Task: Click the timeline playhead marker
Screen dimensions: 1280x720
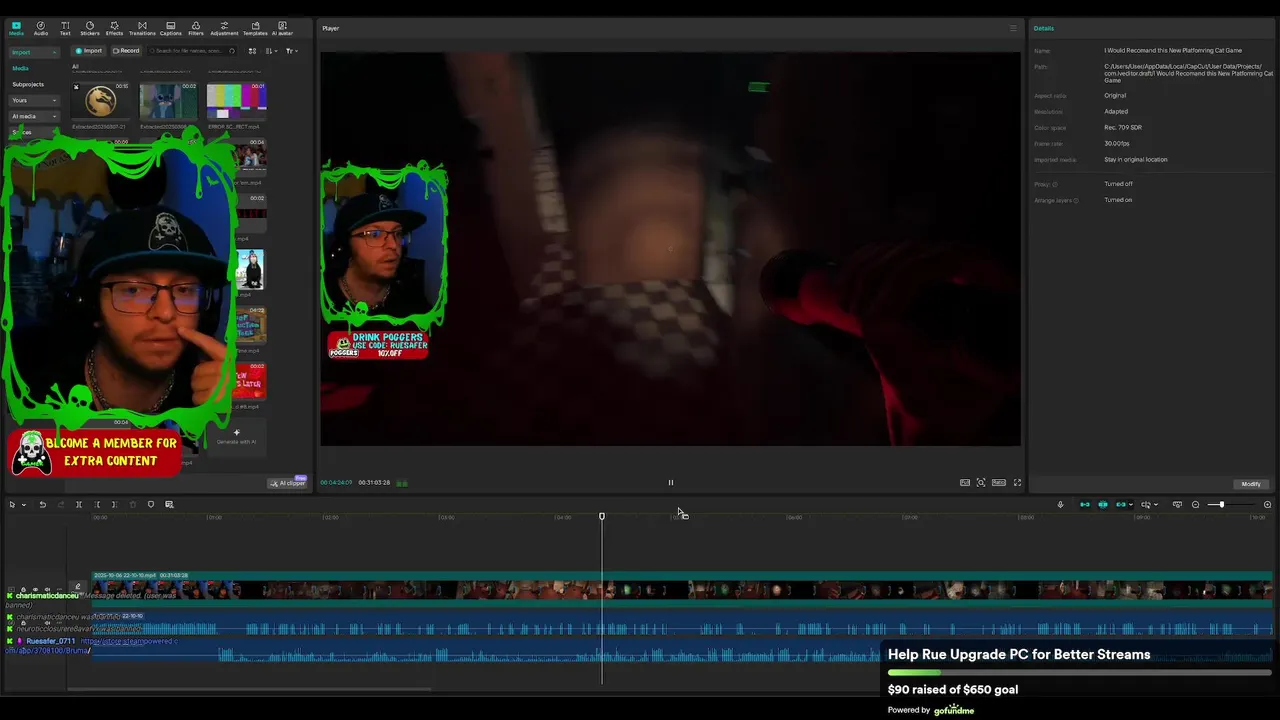Action: pos(602,516)
